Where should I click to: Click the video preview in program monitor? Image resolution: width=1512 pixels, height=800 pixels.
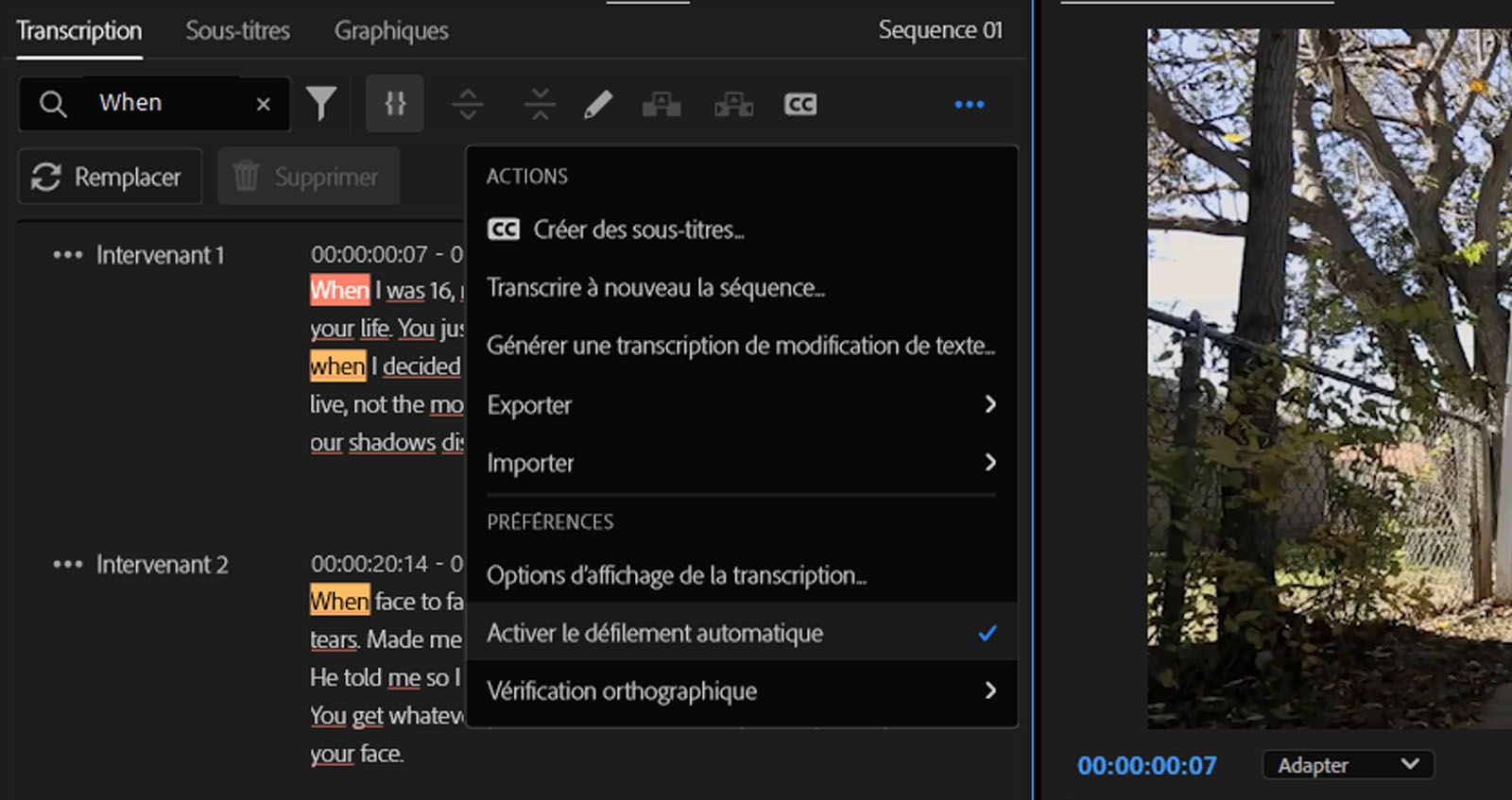(1330, 378)
